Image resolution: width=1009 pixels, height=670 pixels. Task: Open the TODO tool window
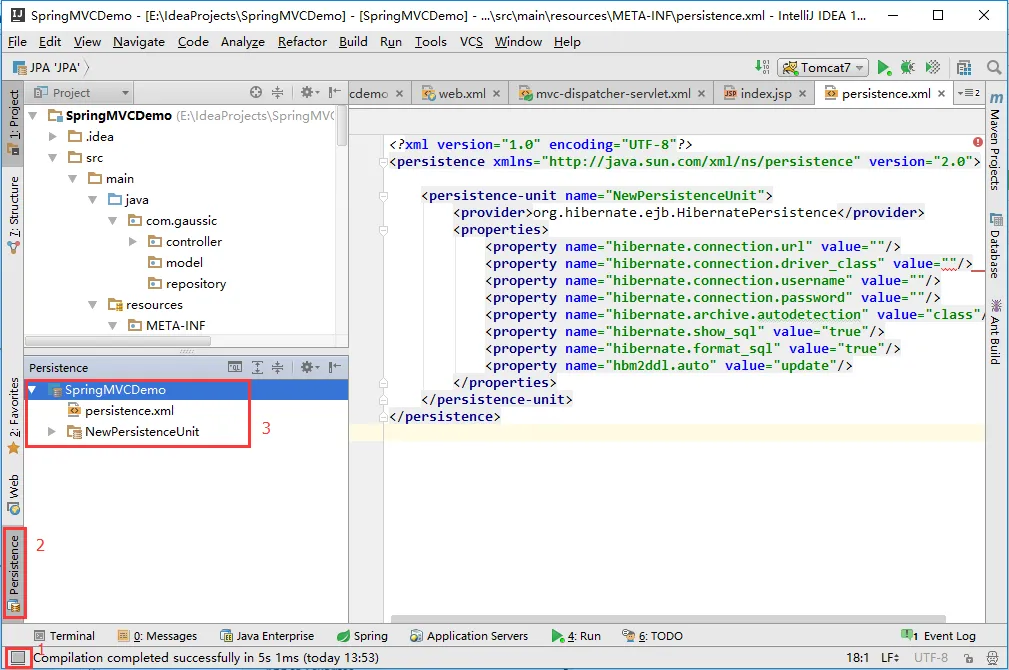653,636
